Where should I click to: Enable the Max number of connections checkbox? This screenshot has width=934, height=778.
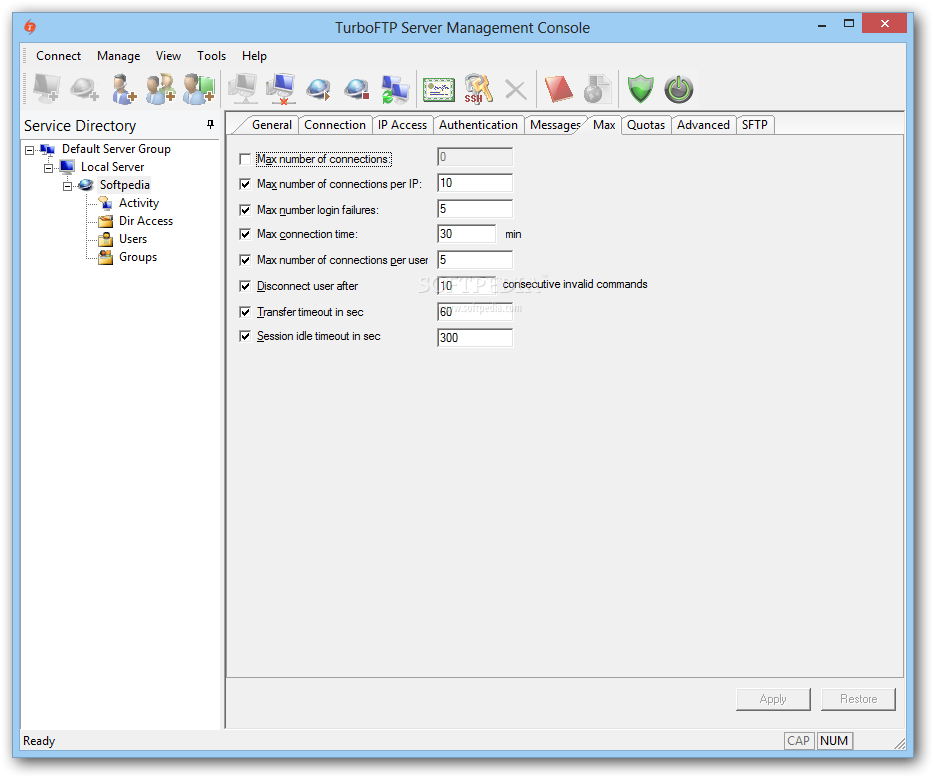[x=245, y=159]
